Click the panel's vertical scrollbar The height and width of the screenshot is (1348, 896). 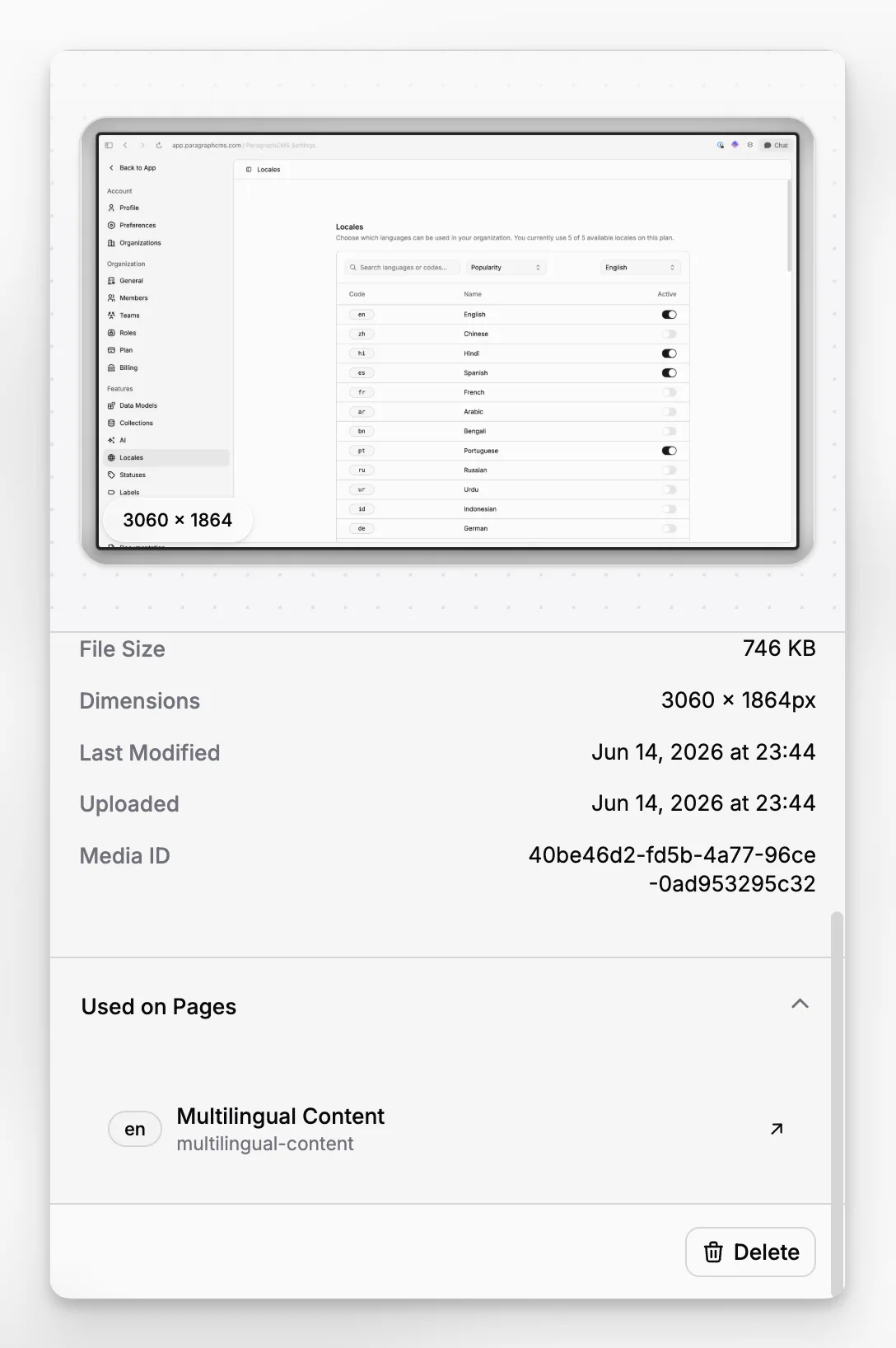click(x=837, y=1103)
